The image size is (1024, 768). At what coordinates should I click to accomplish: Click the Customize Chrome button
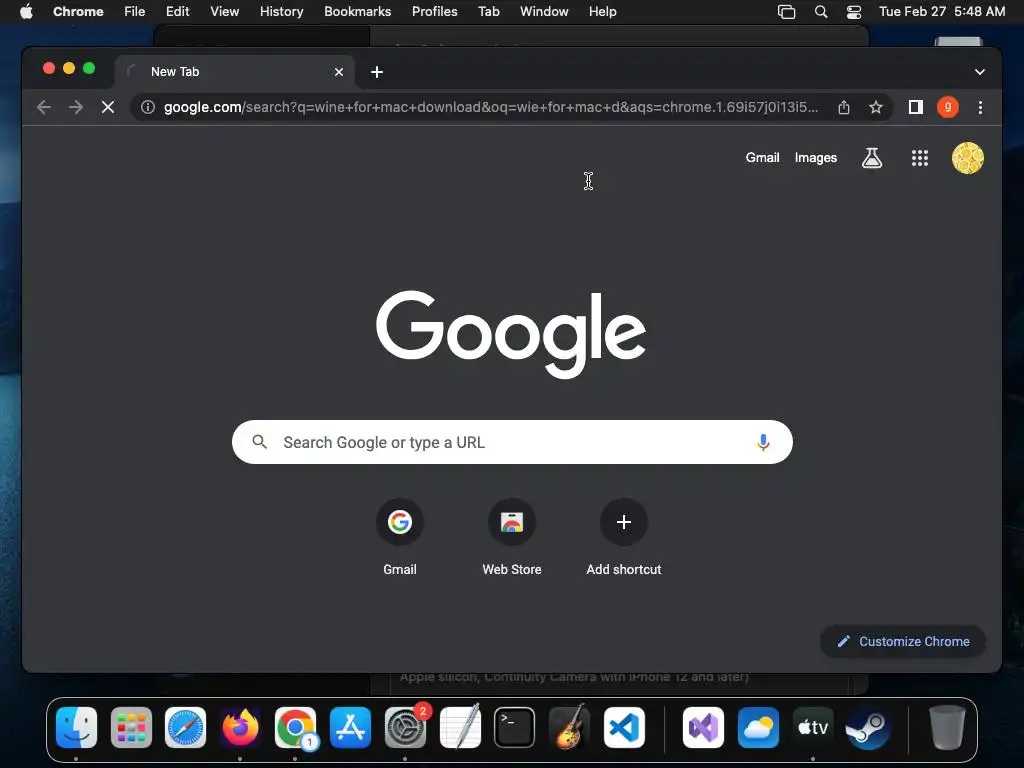coord(903,641)
